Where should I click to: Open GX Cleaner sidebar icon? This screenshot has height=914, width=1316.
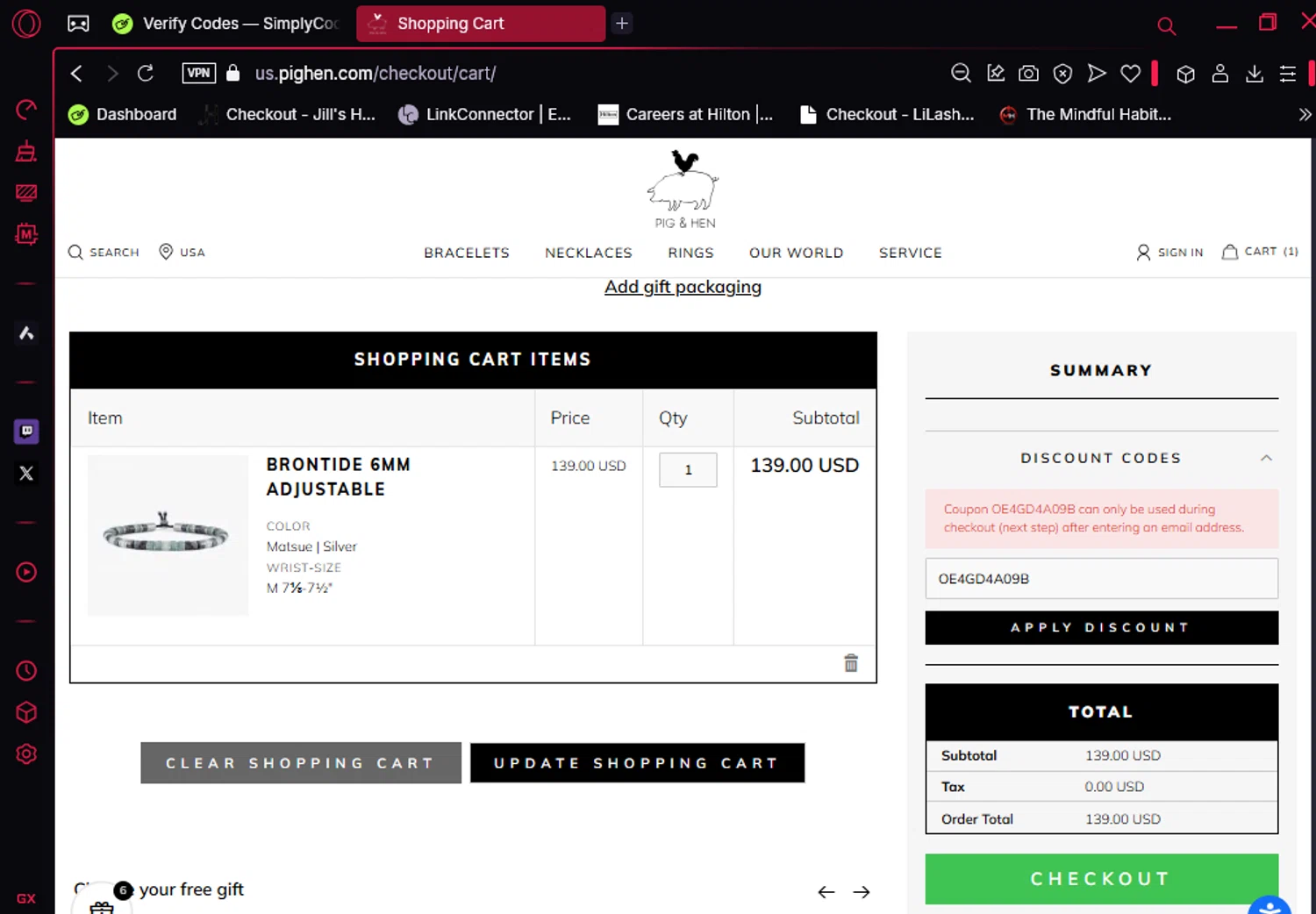point(26,151)
